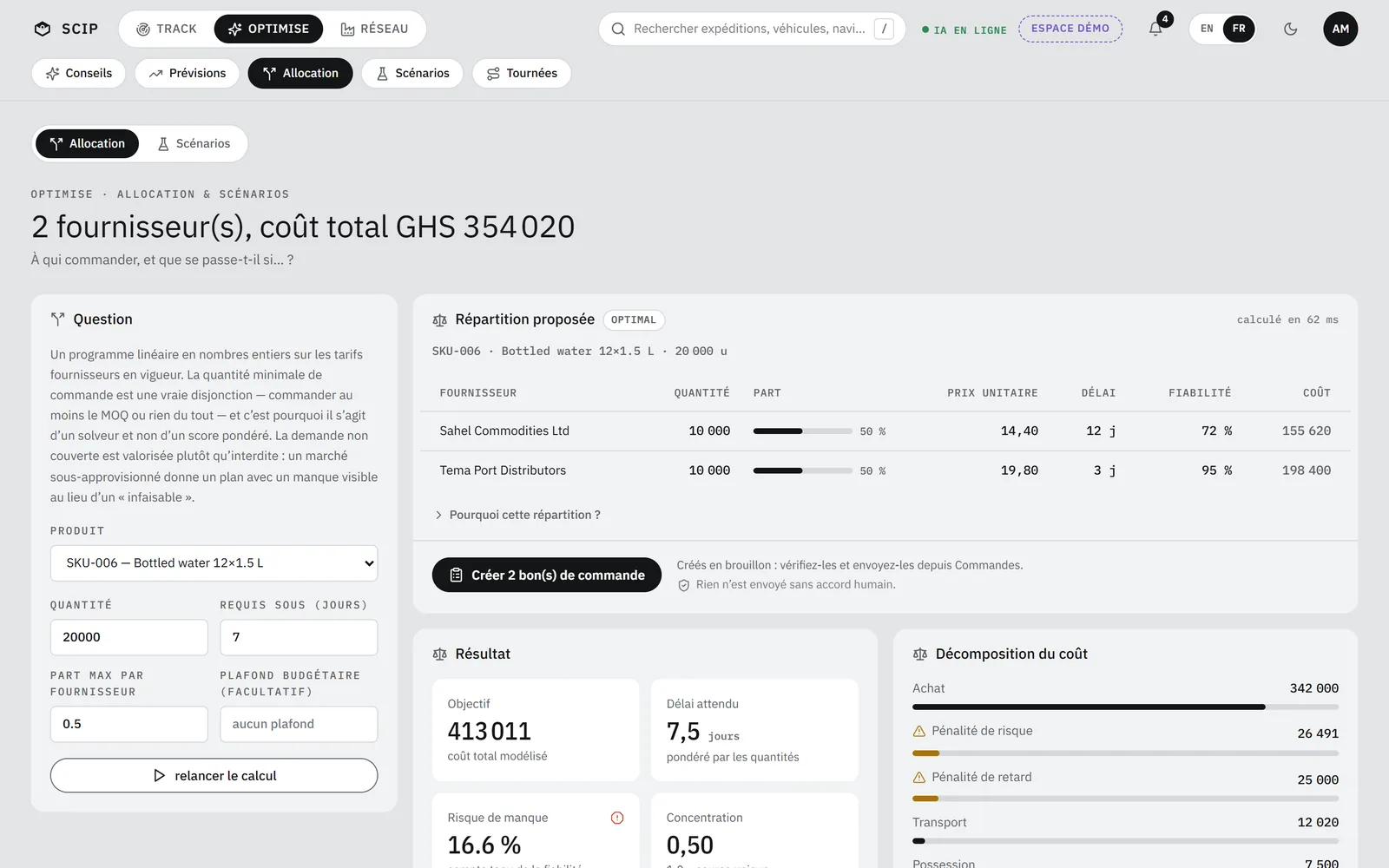Screen dimensions: 1389x868
Task: Click 'relancer le calcul' button
Action: tap(214, 775)
